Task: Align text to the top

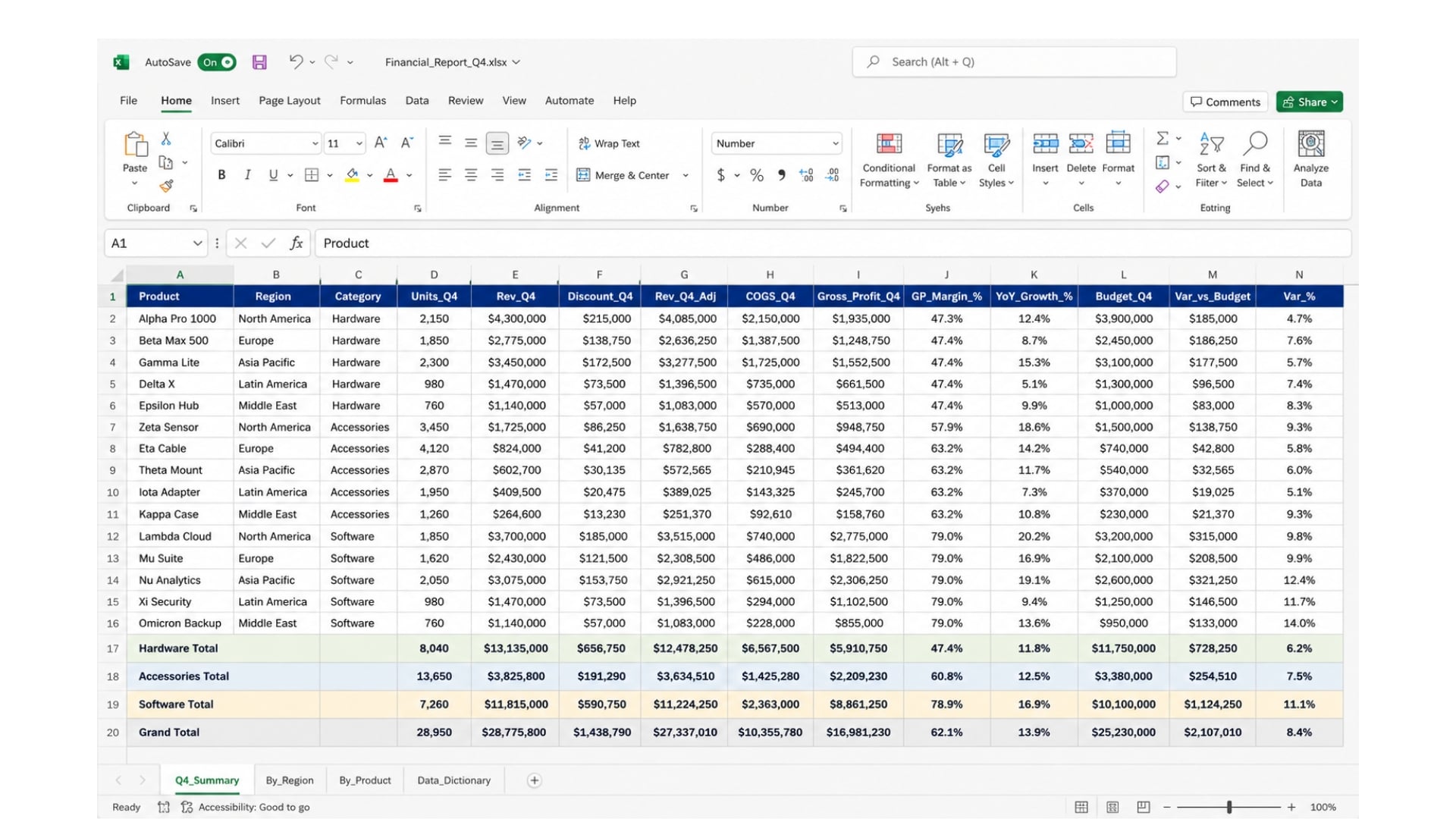Action: [445, 142]
